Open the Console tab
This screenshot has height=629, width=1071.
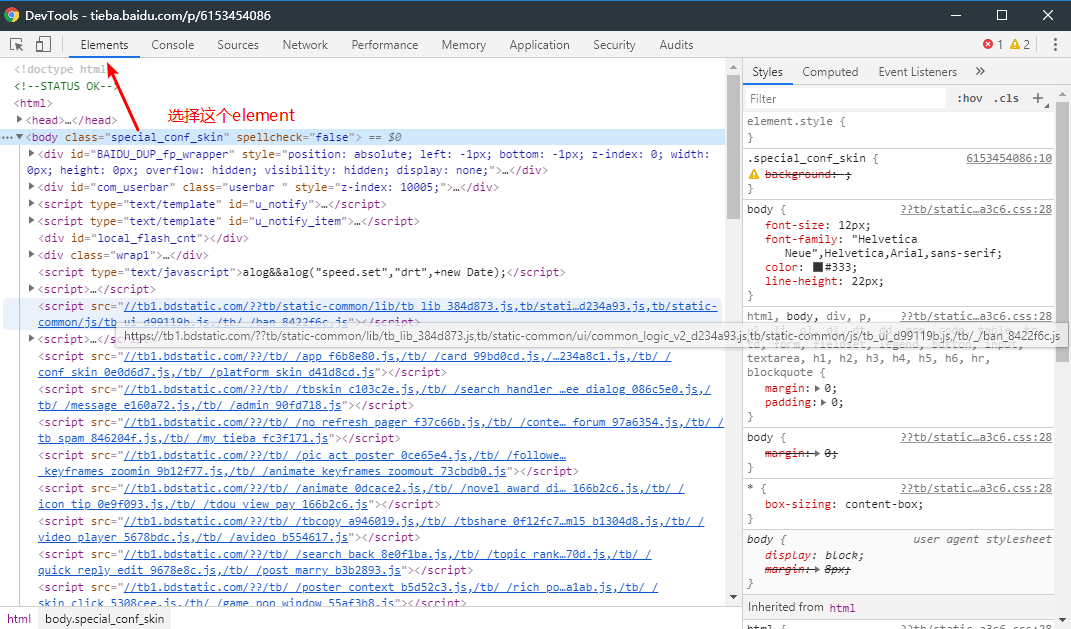173,44
